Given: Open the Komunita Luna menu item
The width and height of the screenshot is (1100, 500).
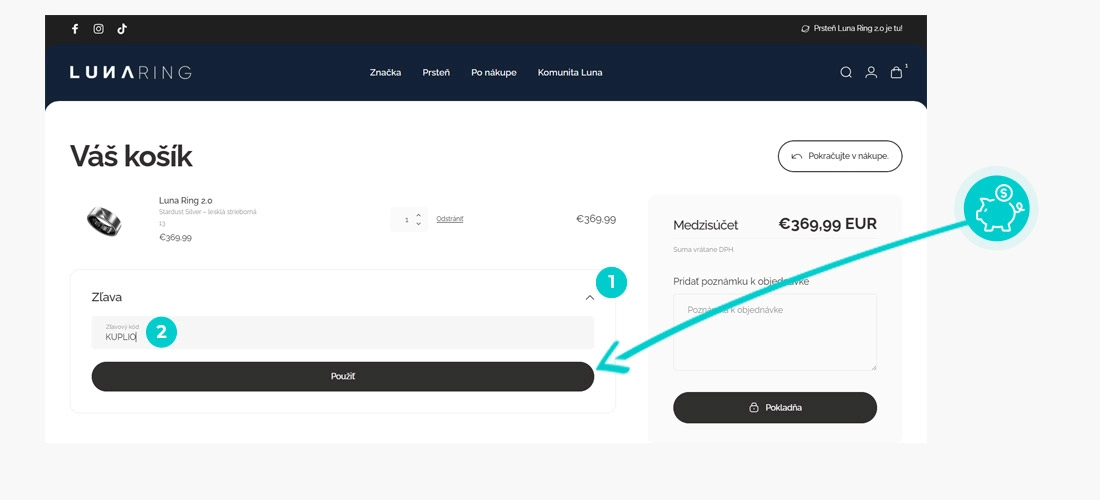Looking at the screenshot, I should pyautogui.click(x=570, y=72).
